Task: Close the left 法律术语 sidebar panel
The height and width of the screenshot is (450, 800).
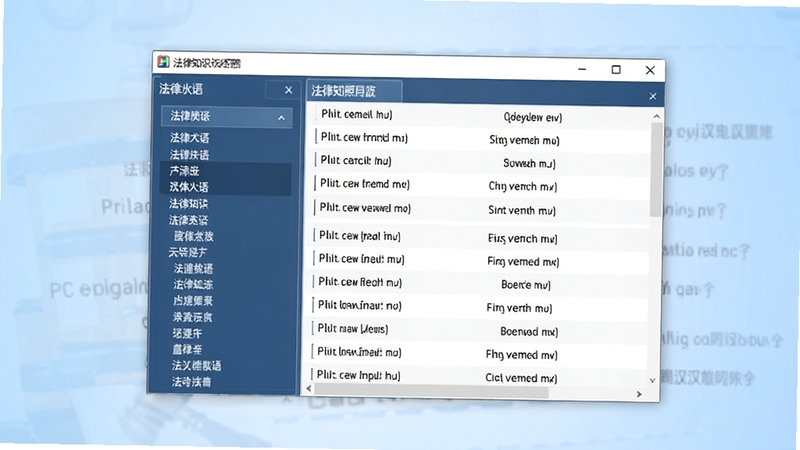Action: (288, 90)
